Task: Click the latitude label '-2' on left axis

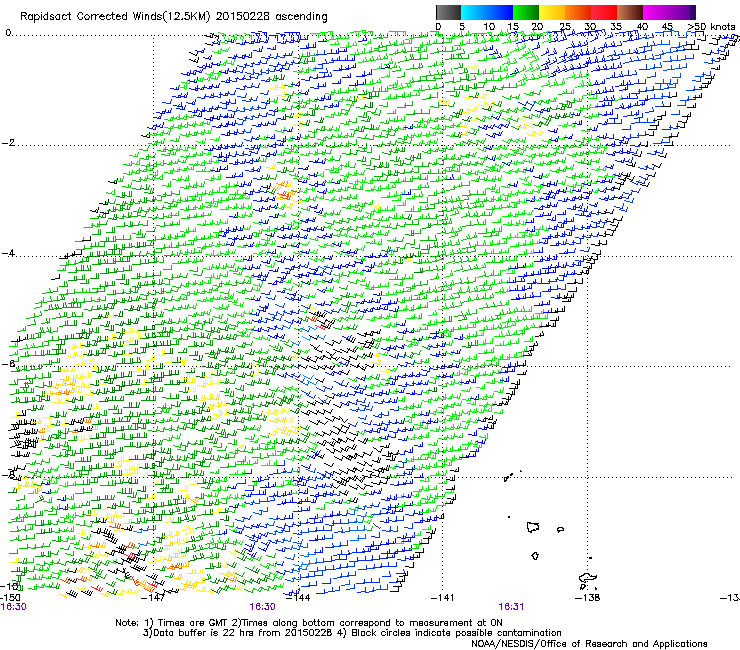Action: pyautogui.click(x=8, y=143)
